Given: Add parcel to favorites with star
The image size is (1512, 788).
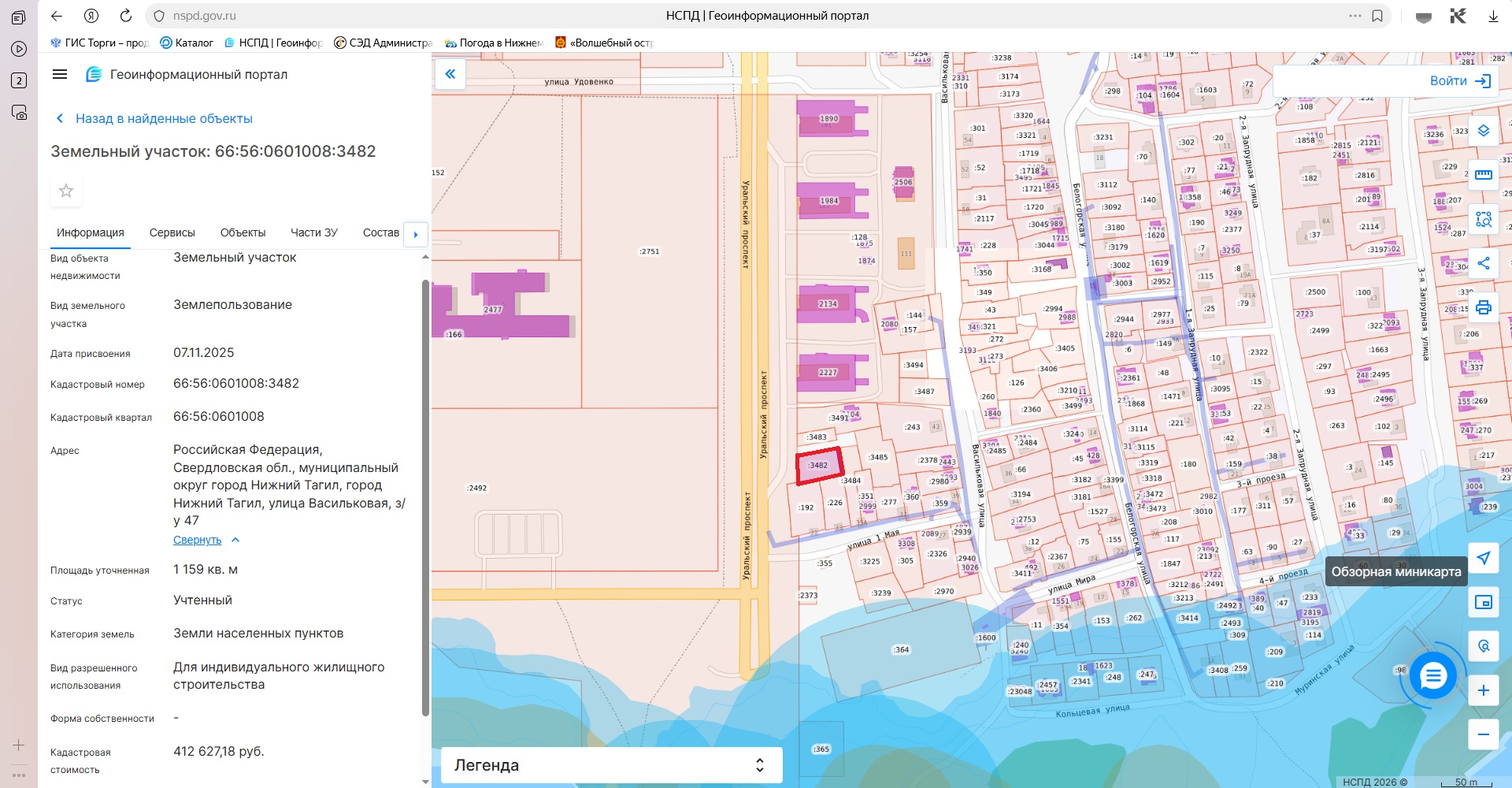Looking at the screenshot, I should [66, 191].
